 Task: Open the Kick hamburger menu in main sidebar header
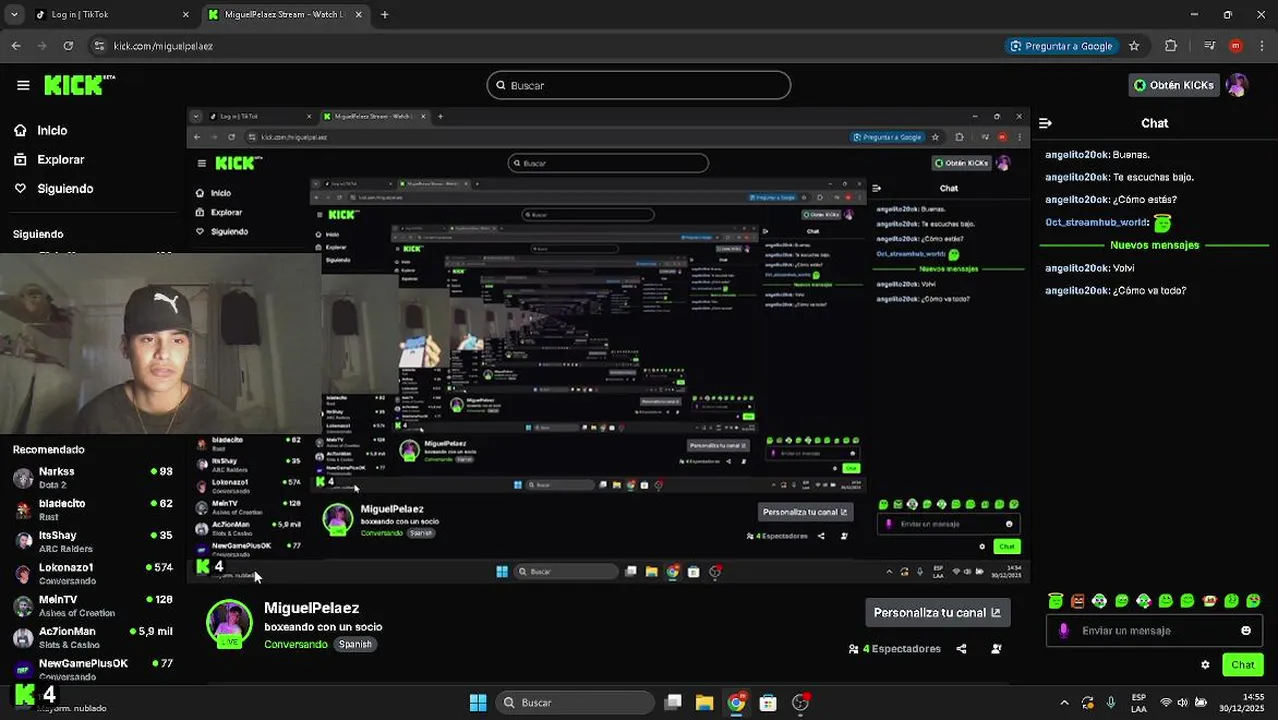click(23, 85)
